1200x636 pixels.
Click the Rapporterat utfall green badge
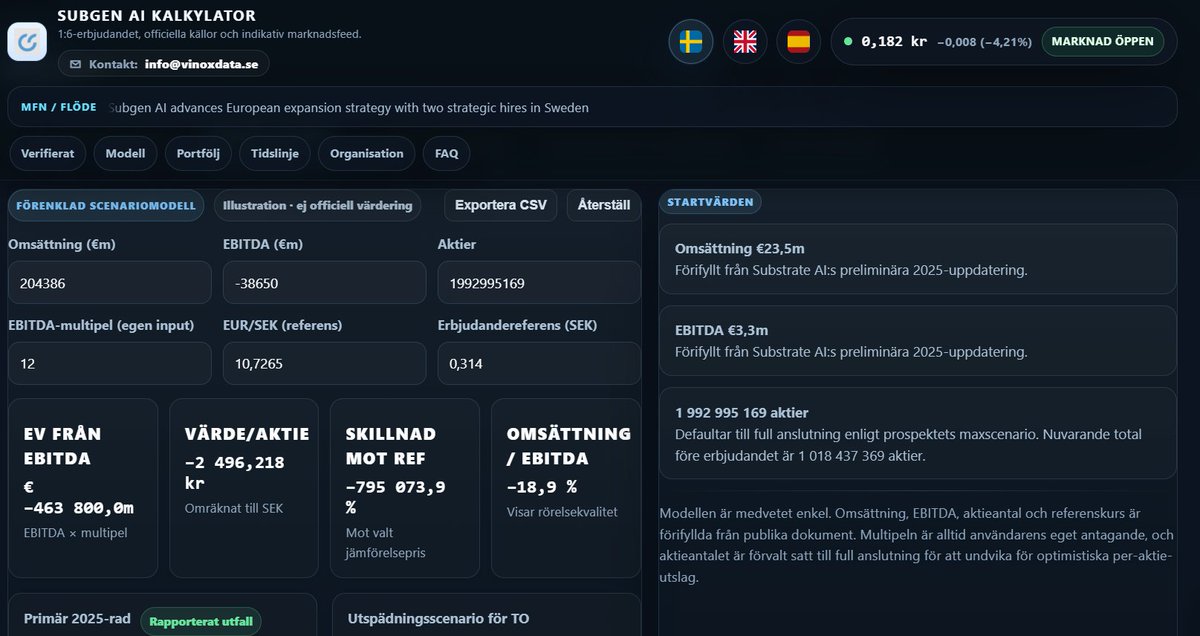(201, 621)
